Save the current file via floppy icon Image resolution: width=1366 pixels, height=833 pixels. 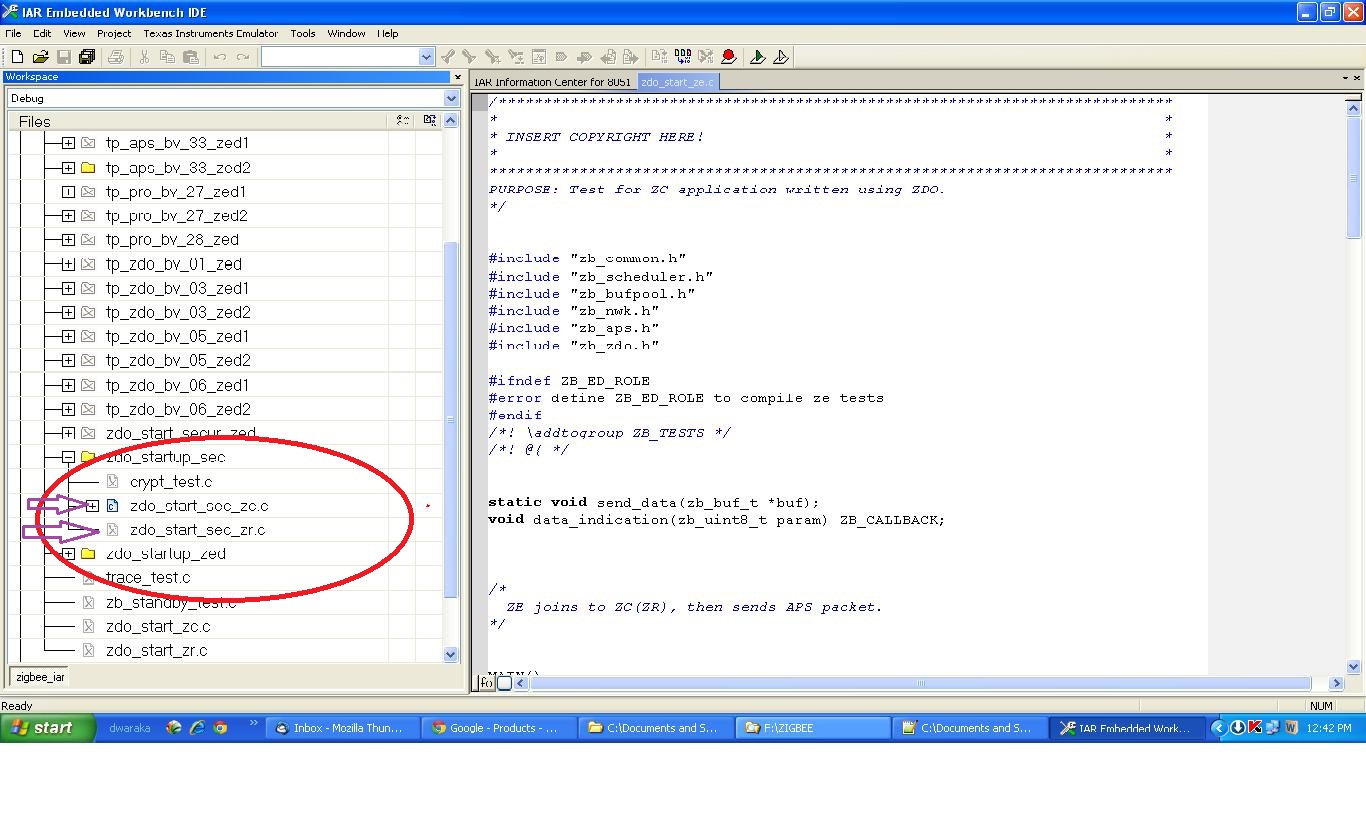tap(63, 57)
